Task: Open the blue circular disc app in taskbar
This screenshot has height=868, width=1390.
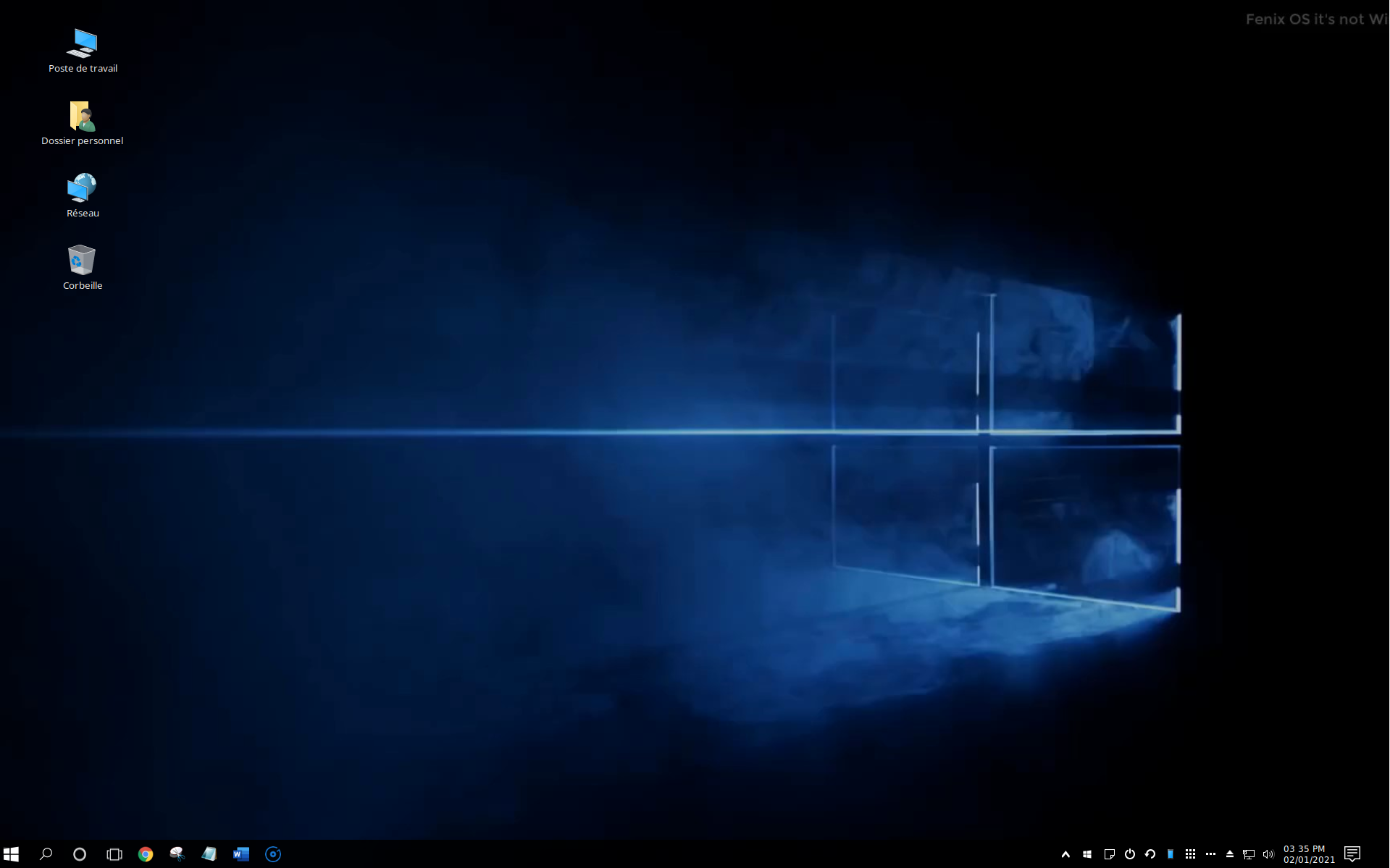Action: [273, 854]
